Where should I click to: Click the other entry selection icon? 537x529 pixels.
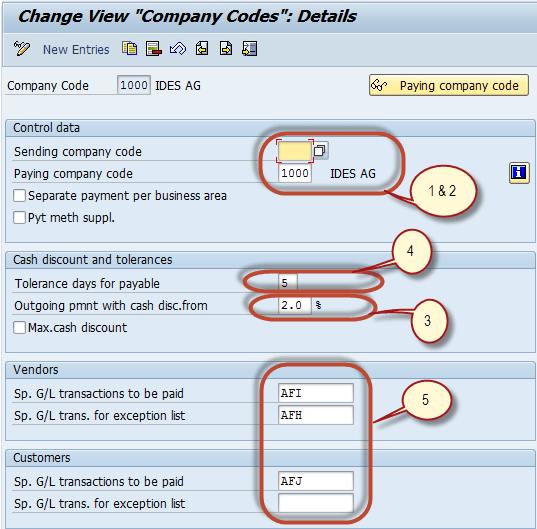250,48
